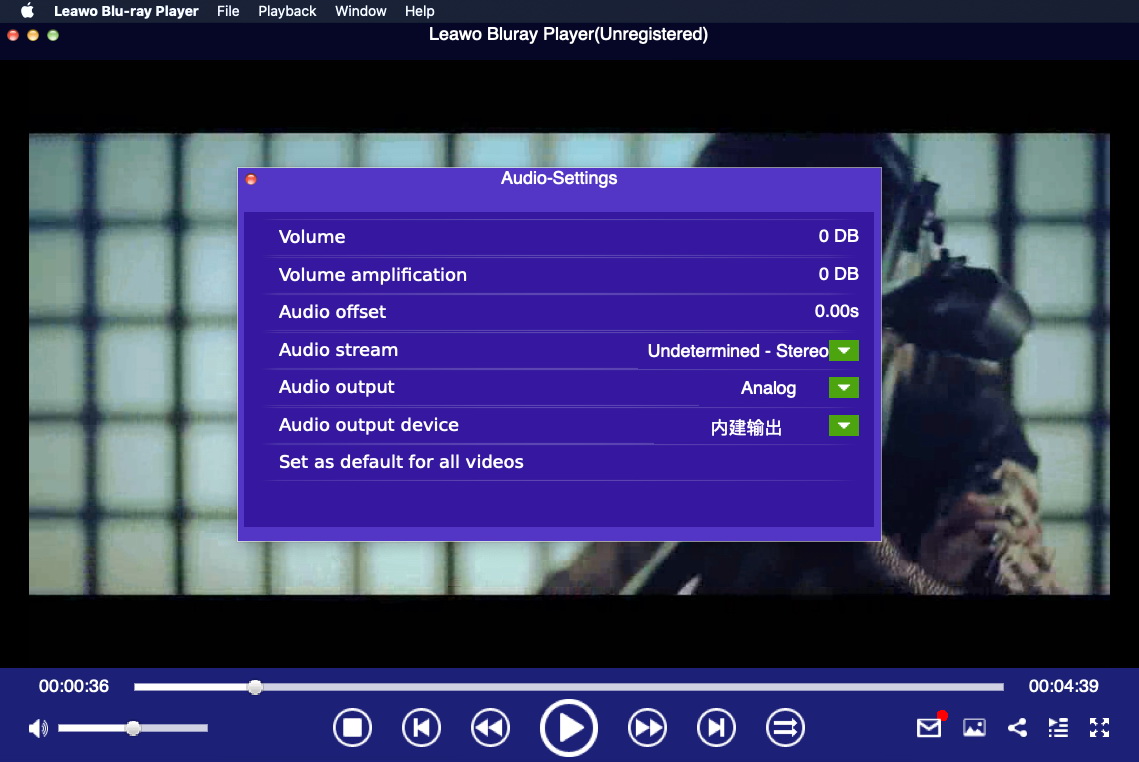Click the Volume amplification 0 DB value

point(838,274)
